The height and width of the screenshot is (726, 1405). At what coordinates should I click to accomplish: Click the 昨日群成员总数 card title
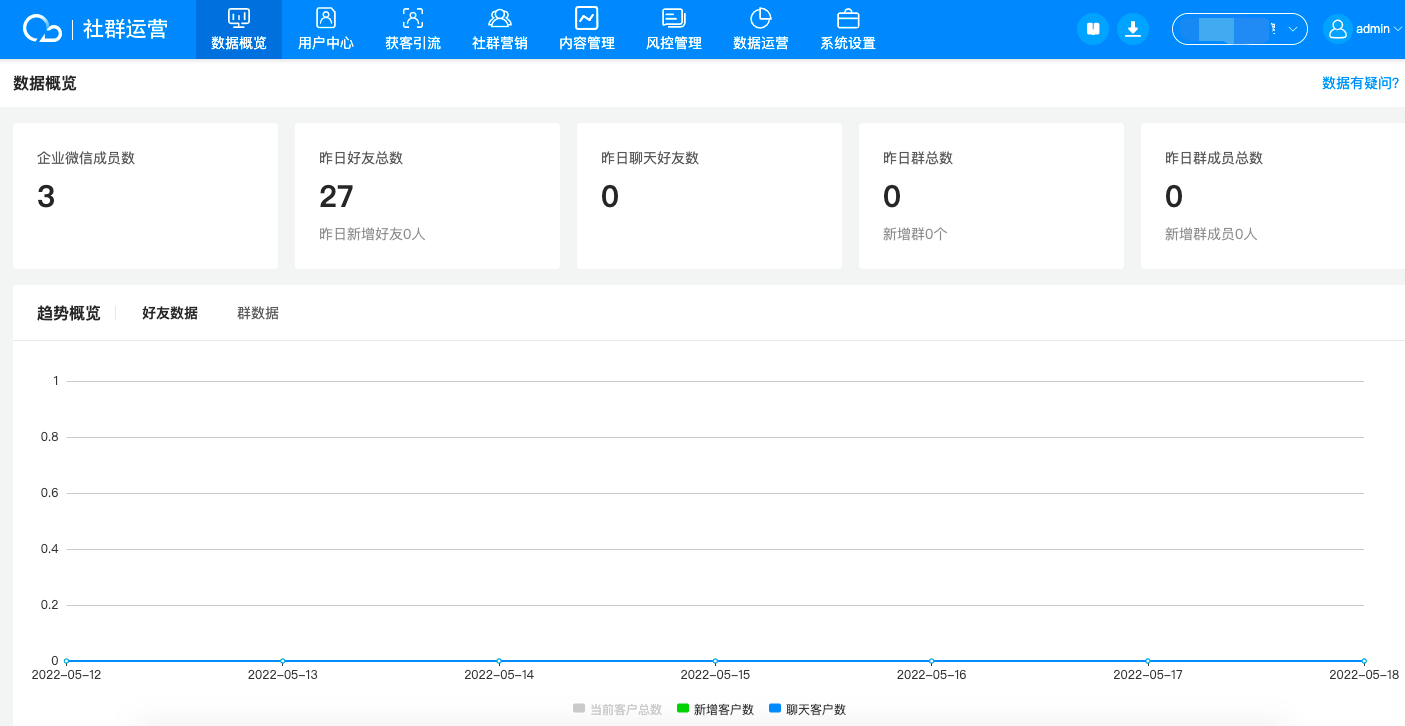[1214, 158]
